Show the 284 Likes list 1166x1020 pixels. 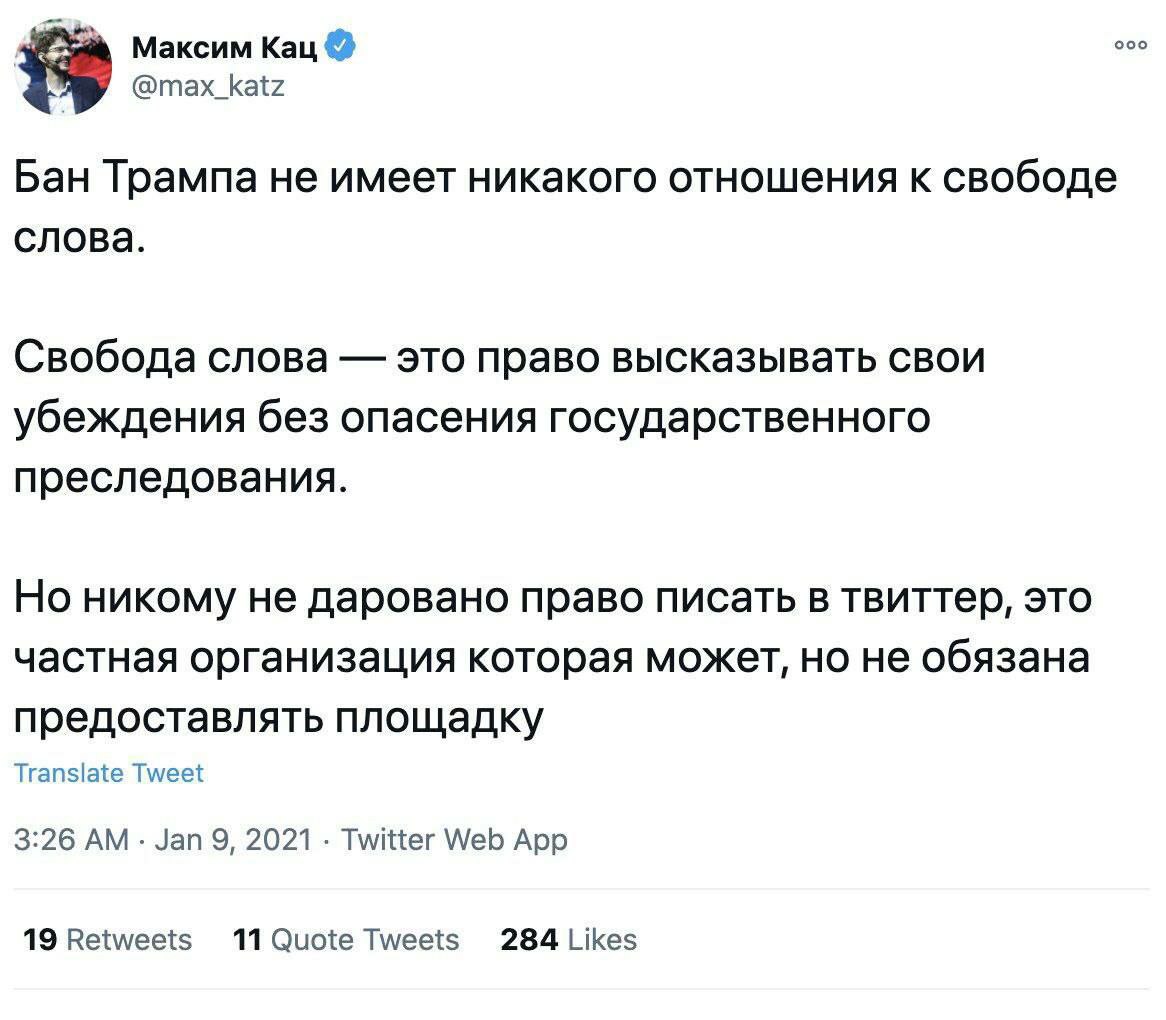[568, 940]
